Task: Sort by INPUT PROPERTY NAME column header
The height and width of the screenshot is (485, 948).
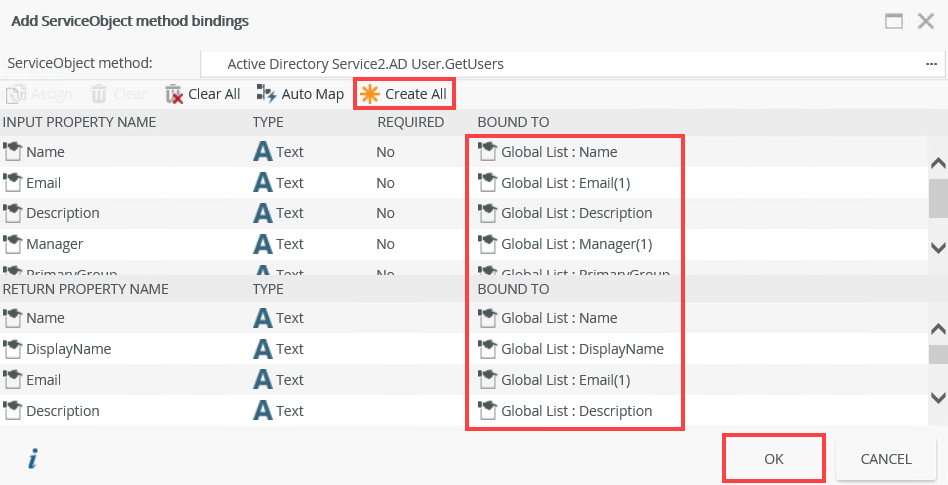Action: (x=79, y=122)
